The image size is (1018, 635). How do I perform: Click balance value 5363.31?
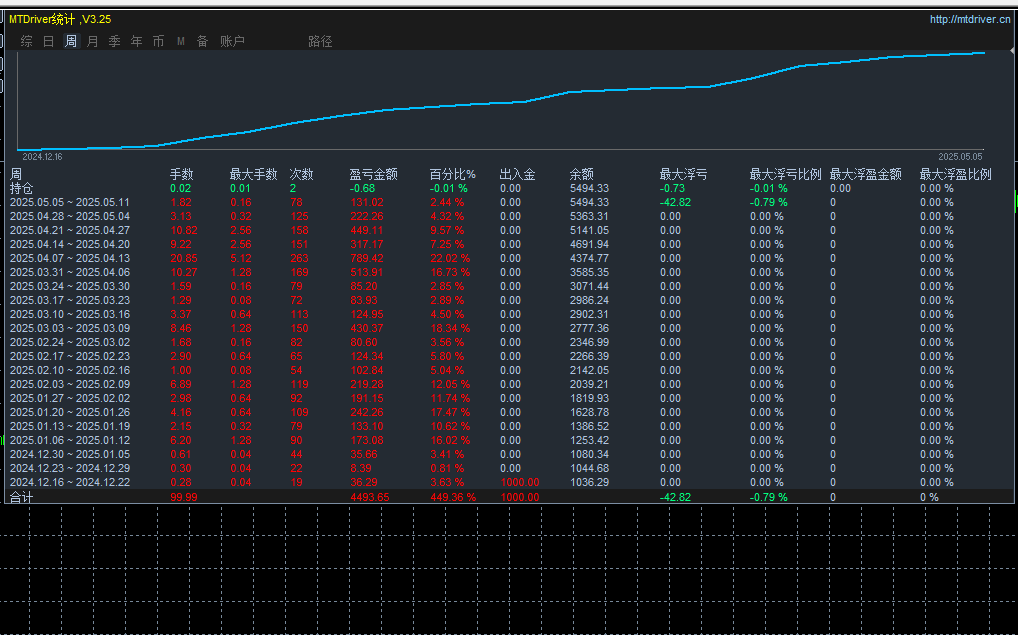[x=590, y=216]
